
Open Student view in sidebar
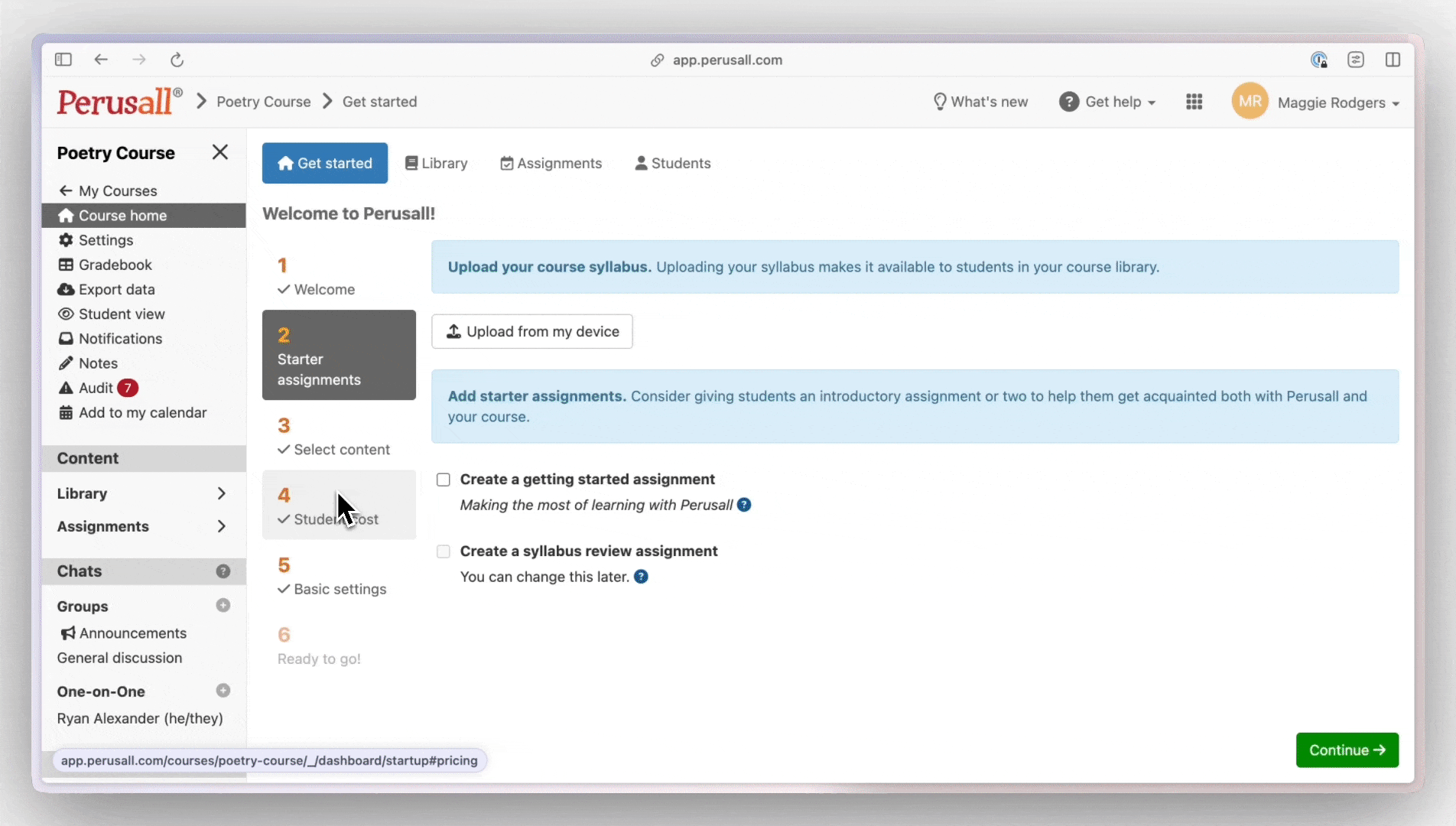pyautogui.click(x=121, y=314)
